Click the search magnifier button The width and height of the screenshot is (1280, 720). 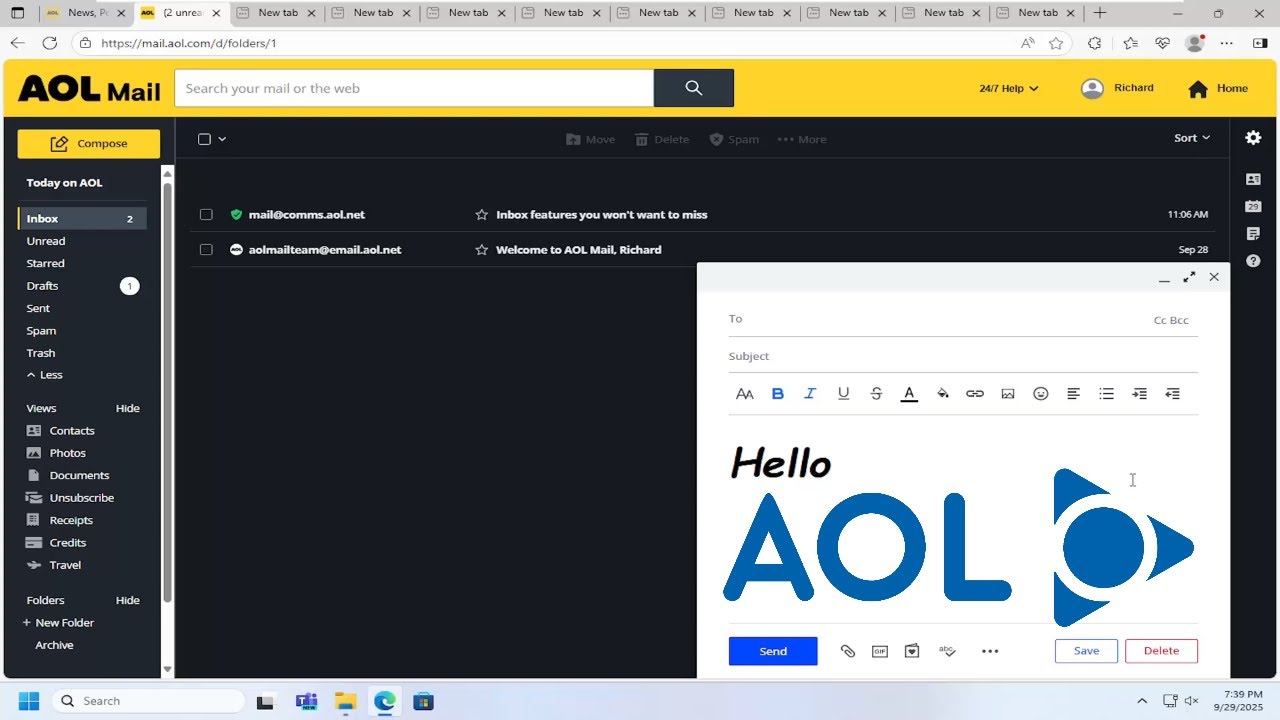694,88
